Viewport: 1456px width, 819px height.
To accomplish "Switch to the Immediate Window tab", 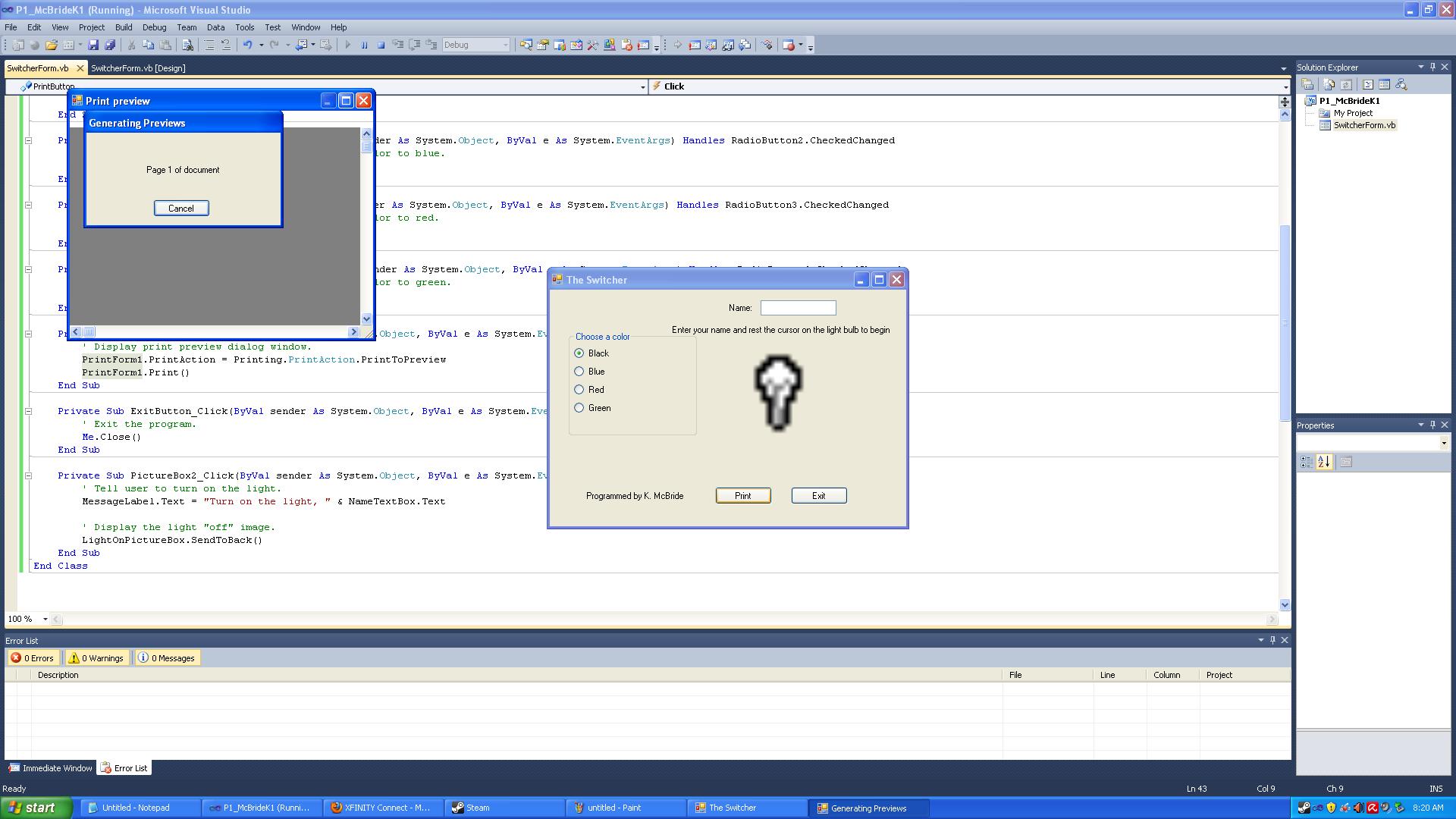I will tap(50, 768).
